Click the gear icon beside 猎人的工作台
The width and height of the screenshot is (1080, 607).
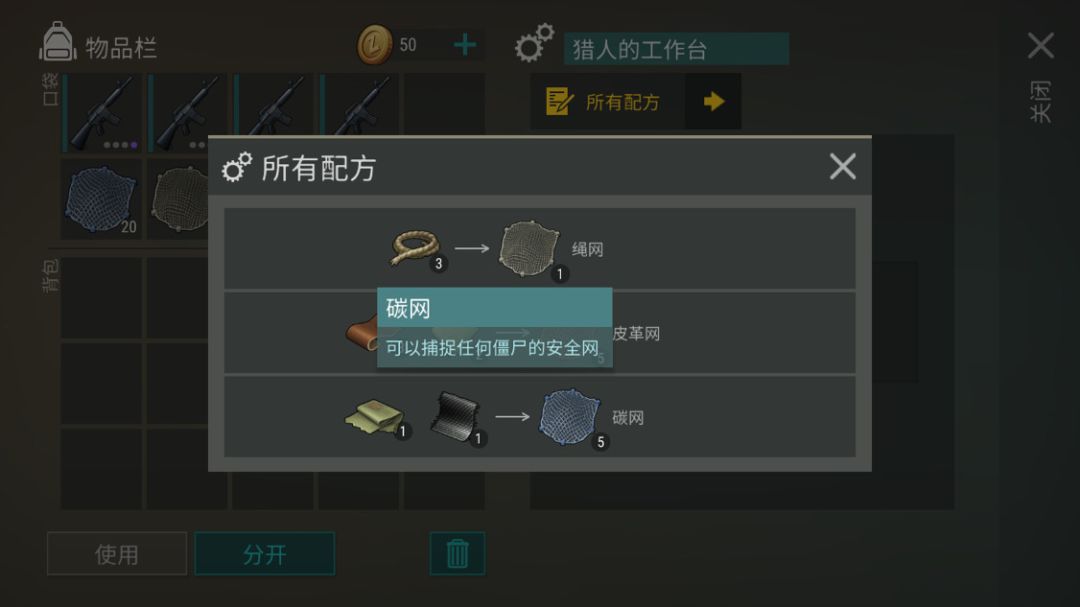(x=534, y=43)
